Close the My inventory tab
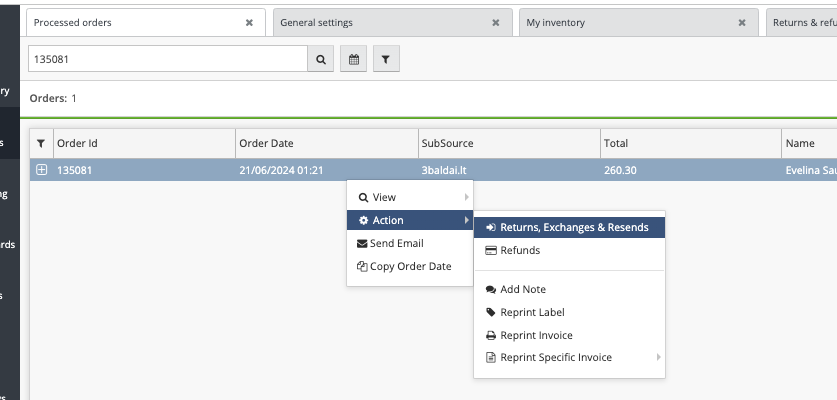 pyautogui.click(x=741, y=23)
